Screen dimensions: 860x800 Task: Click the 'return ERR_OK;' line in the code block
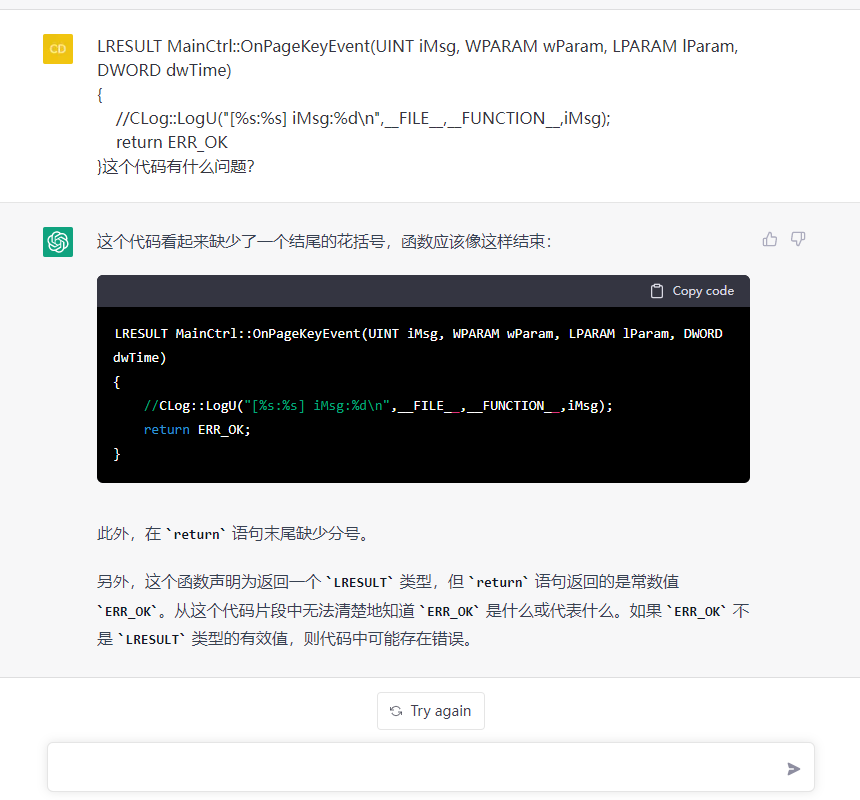point(197,430)
